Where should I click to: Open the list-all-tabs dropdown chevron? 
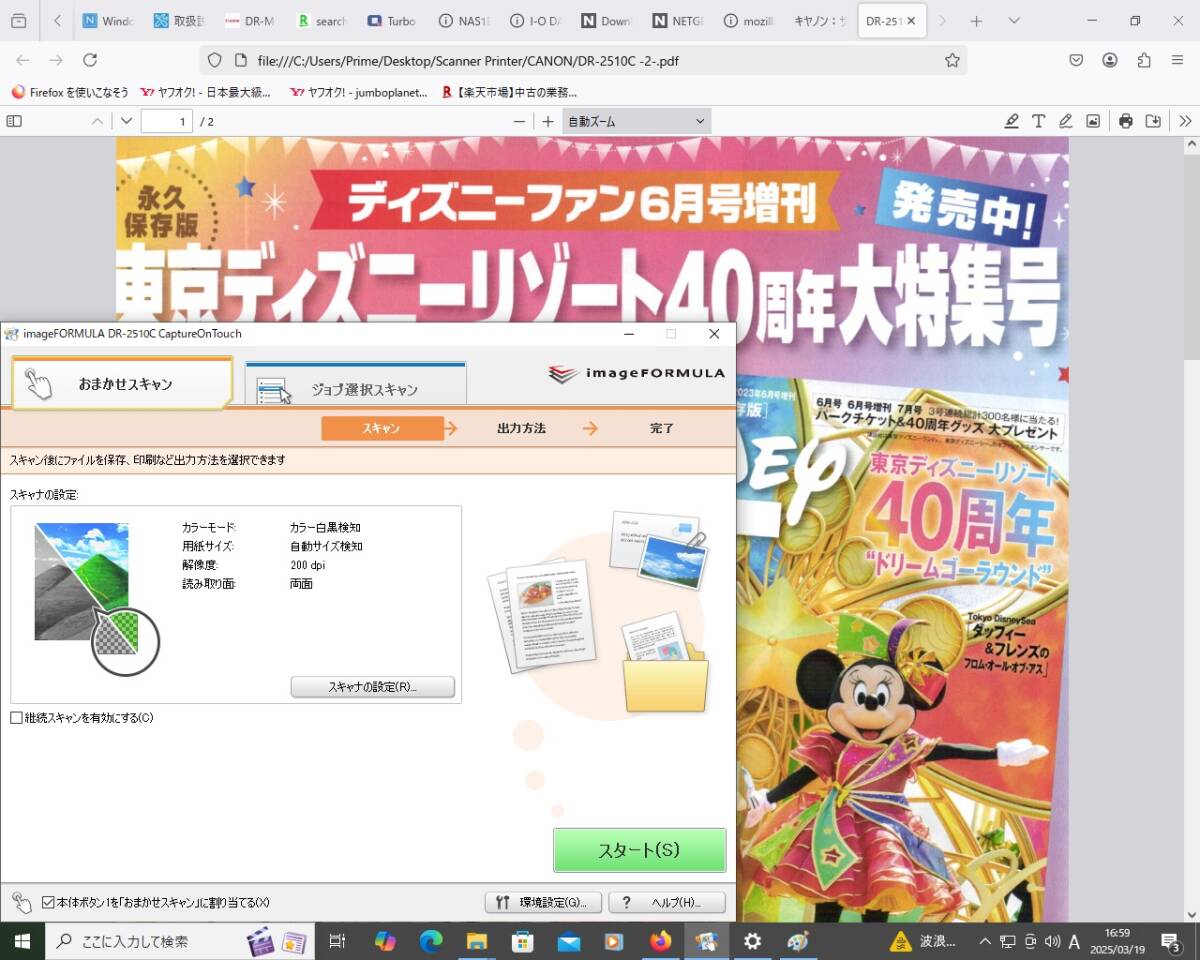tap(1012, 21)
